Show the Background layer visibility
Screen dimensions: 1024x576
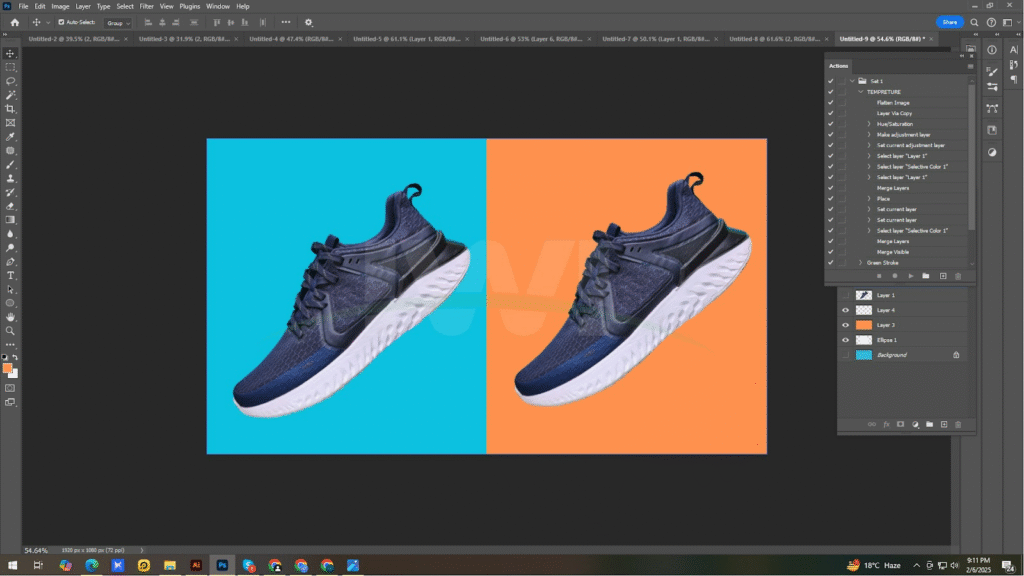(x=846, y=355)
